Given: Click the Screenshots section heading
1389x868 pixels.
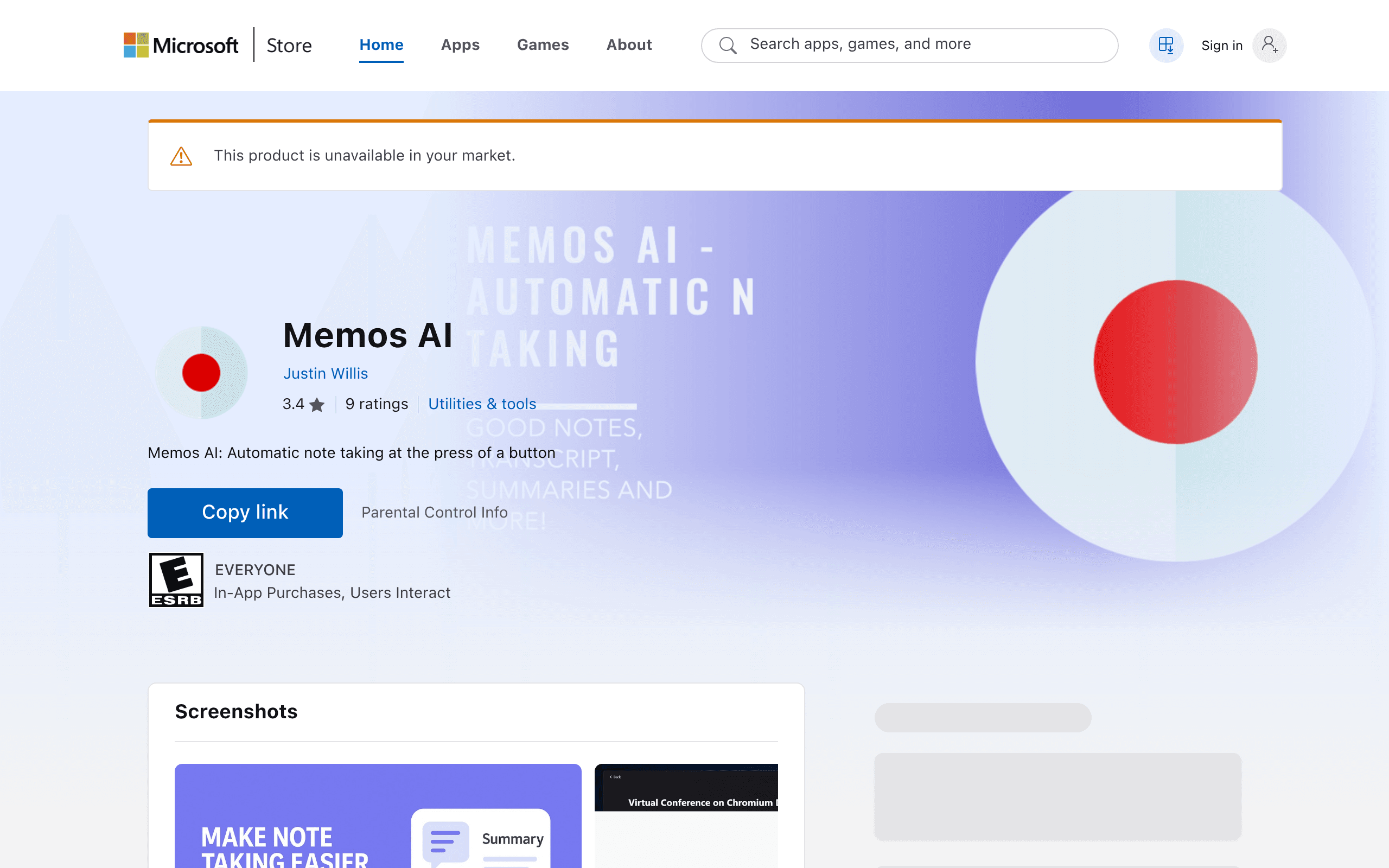Looking at the screenshot, I should (237, 712).
